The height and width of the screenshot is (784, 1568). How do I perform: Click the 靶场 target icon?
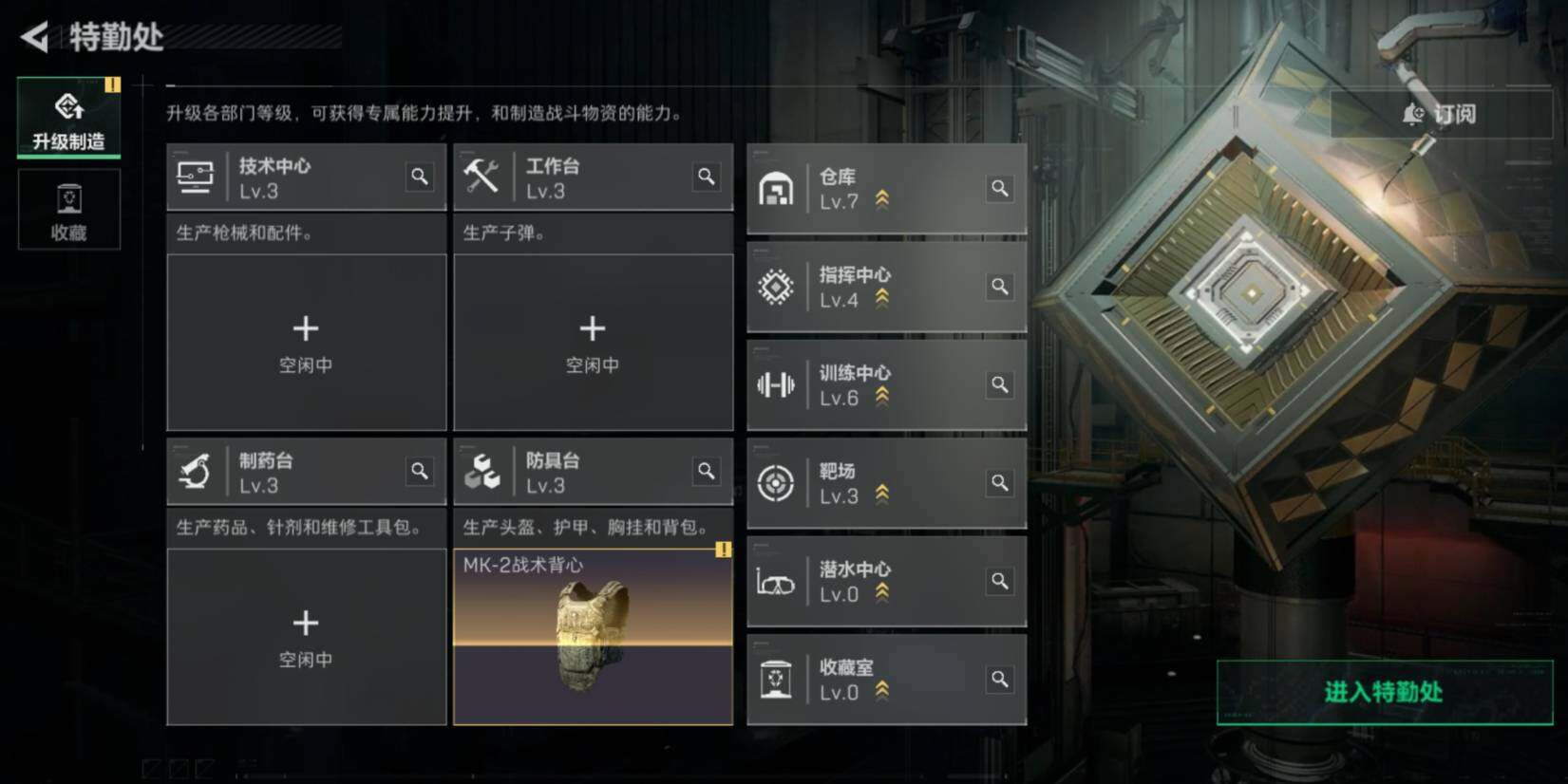776,483
